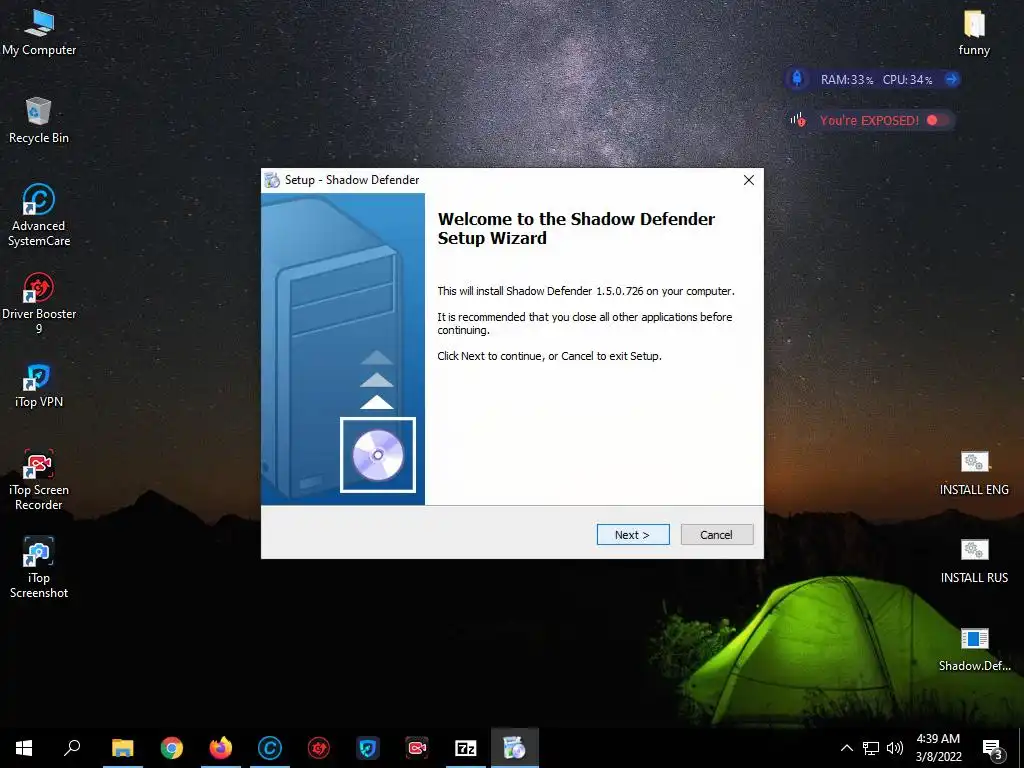This screenshot has height=768, width=1024.
Task: Click the arrow on the RAM/CPU widget
Action: pos(951,79)
